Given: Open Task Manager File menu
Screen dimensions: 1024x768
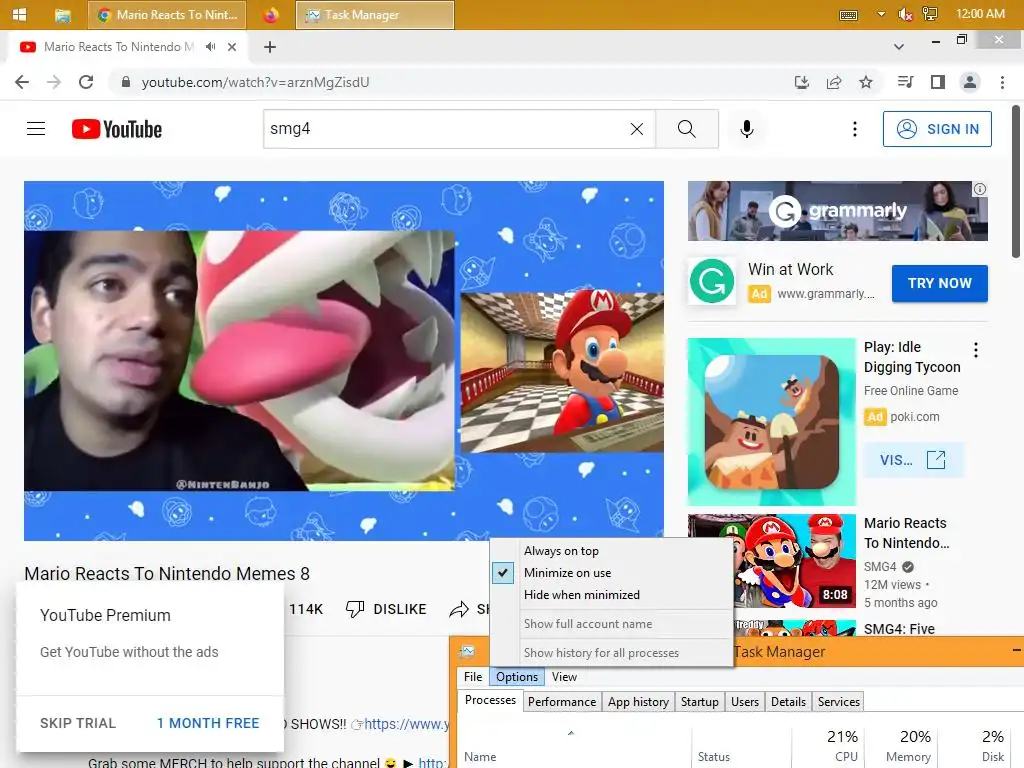Looking at the screenshot, I should [x=473, y=677].
